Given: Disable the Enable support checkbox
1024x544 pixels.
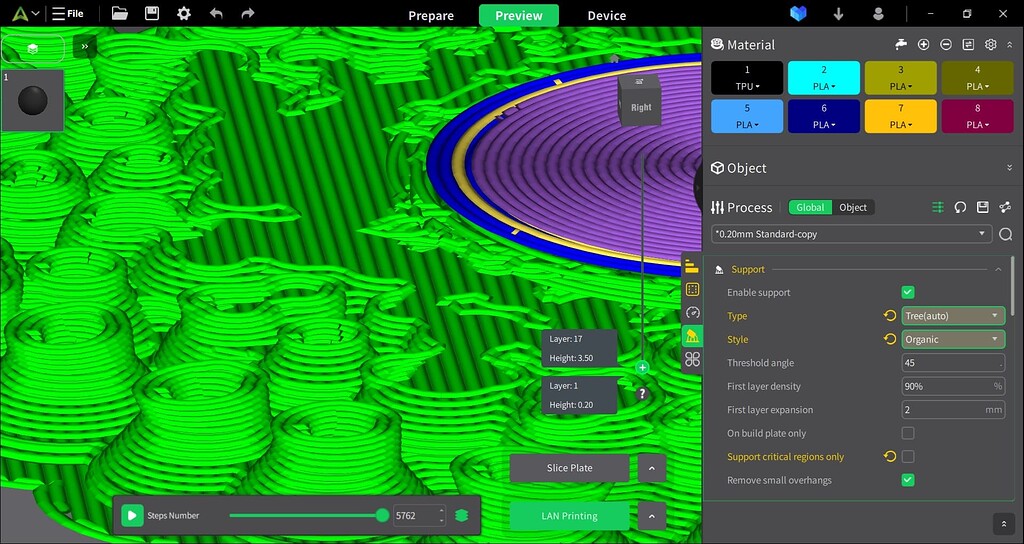Looking at the screenshot, I should (x=908, y=293).
